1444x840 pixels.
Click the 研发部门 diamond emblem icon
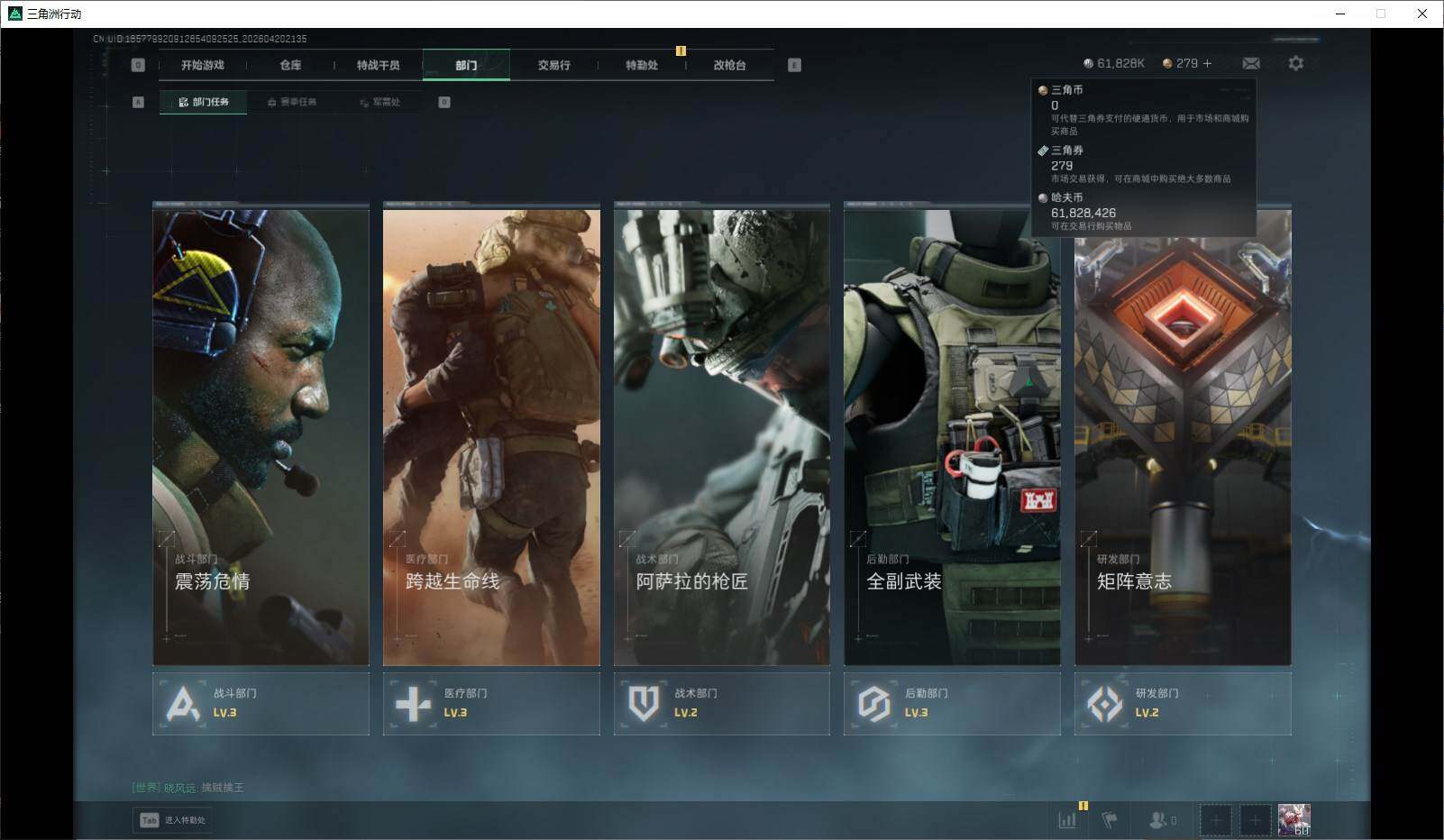click(1104, 704)
